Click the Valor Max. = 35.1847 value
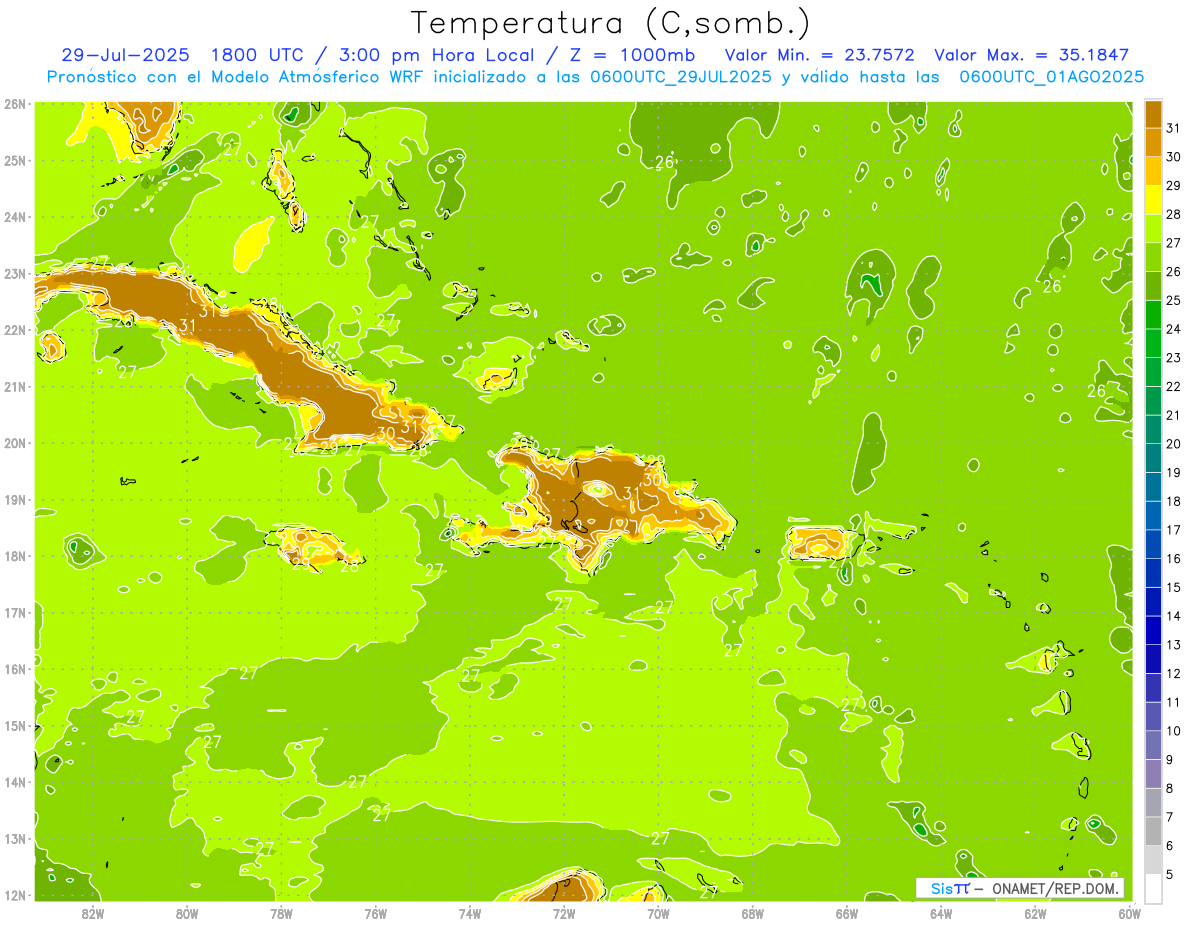 coord(1031,55)
